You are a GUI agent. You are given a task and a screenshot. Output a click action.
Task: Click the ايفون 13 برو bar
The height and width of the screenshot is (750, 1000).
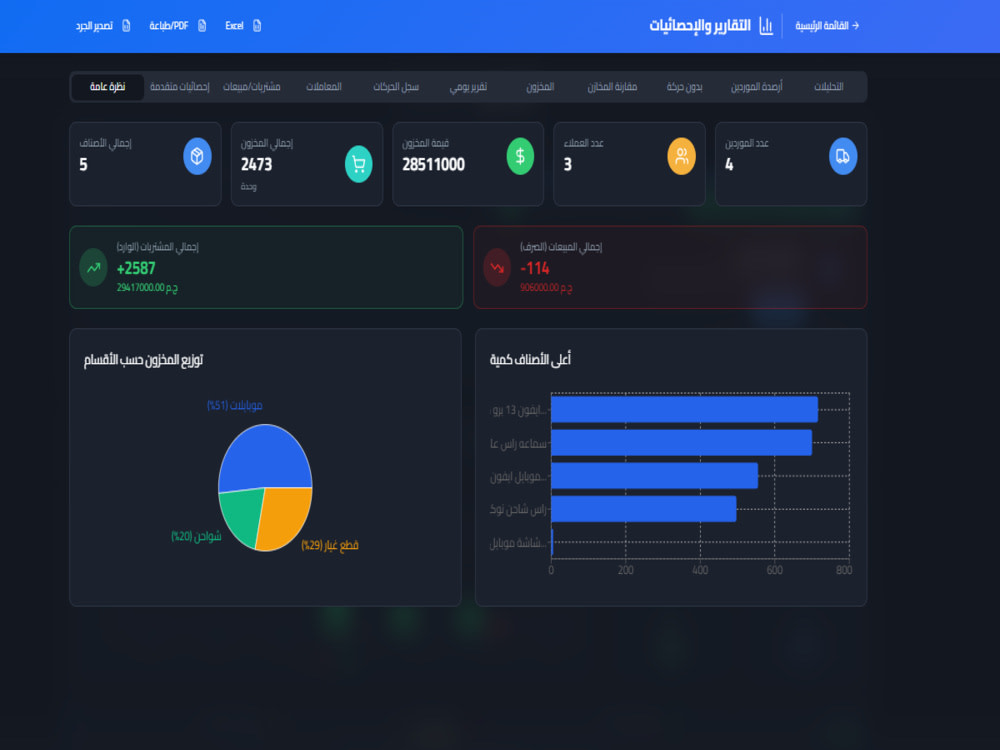click(684, 409)
